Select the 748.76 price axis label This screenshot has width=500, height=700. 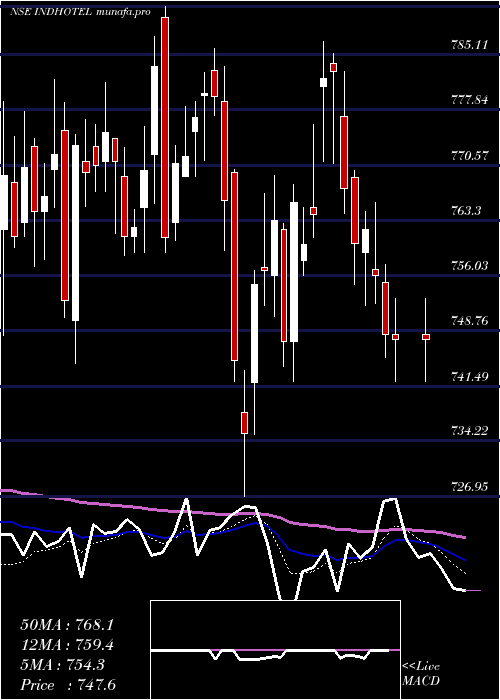tap(469, 321)
